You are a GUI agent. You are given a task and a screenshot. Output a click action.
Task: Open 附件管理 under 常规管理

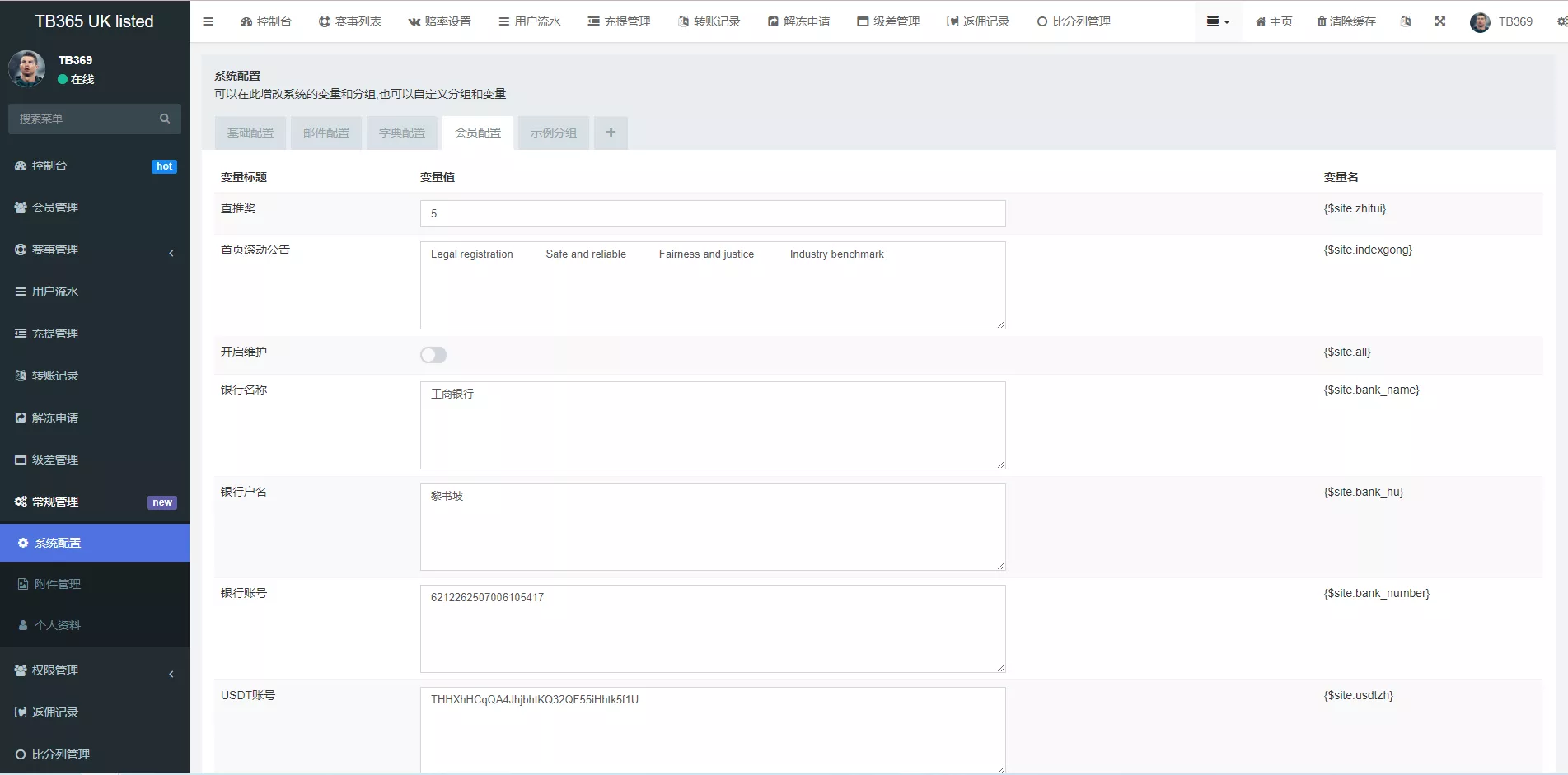point(56,583)
